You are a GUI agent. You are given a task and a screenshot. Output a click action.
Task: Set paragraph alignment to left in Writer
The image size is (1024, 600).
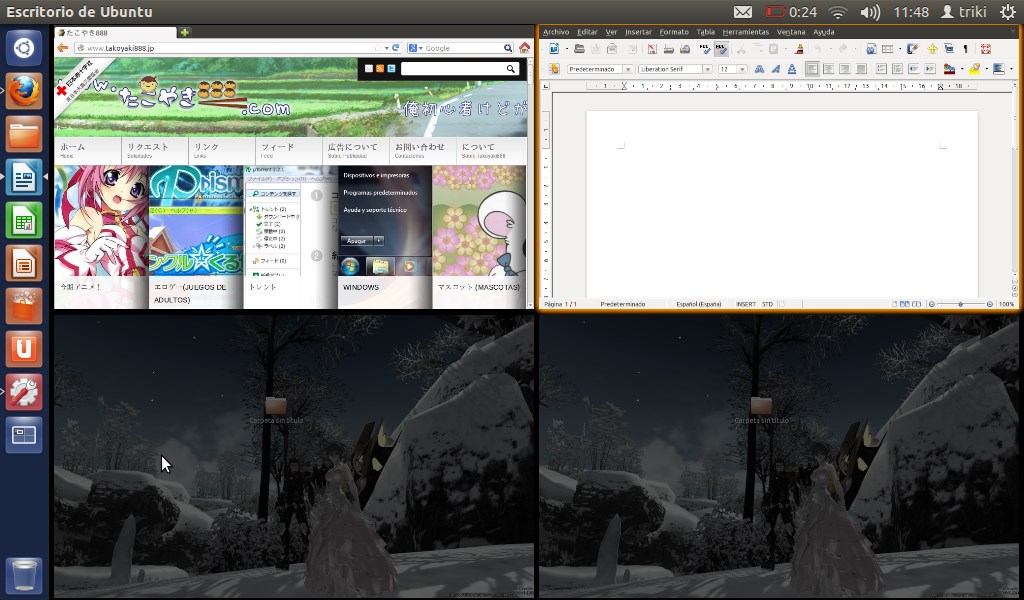(x=812, y=69)
